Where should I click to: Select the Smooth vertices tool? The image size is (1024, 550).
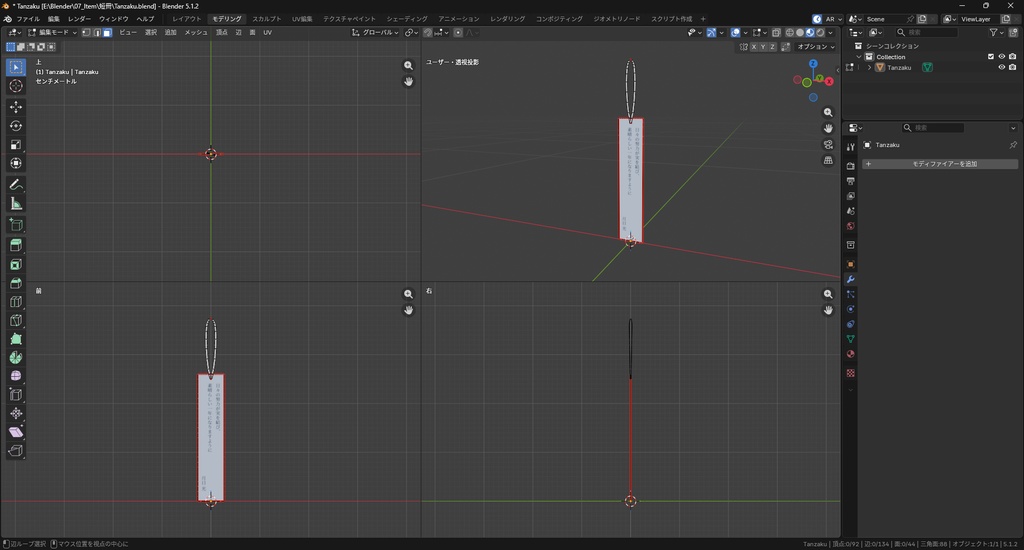(x=16, y=376)
